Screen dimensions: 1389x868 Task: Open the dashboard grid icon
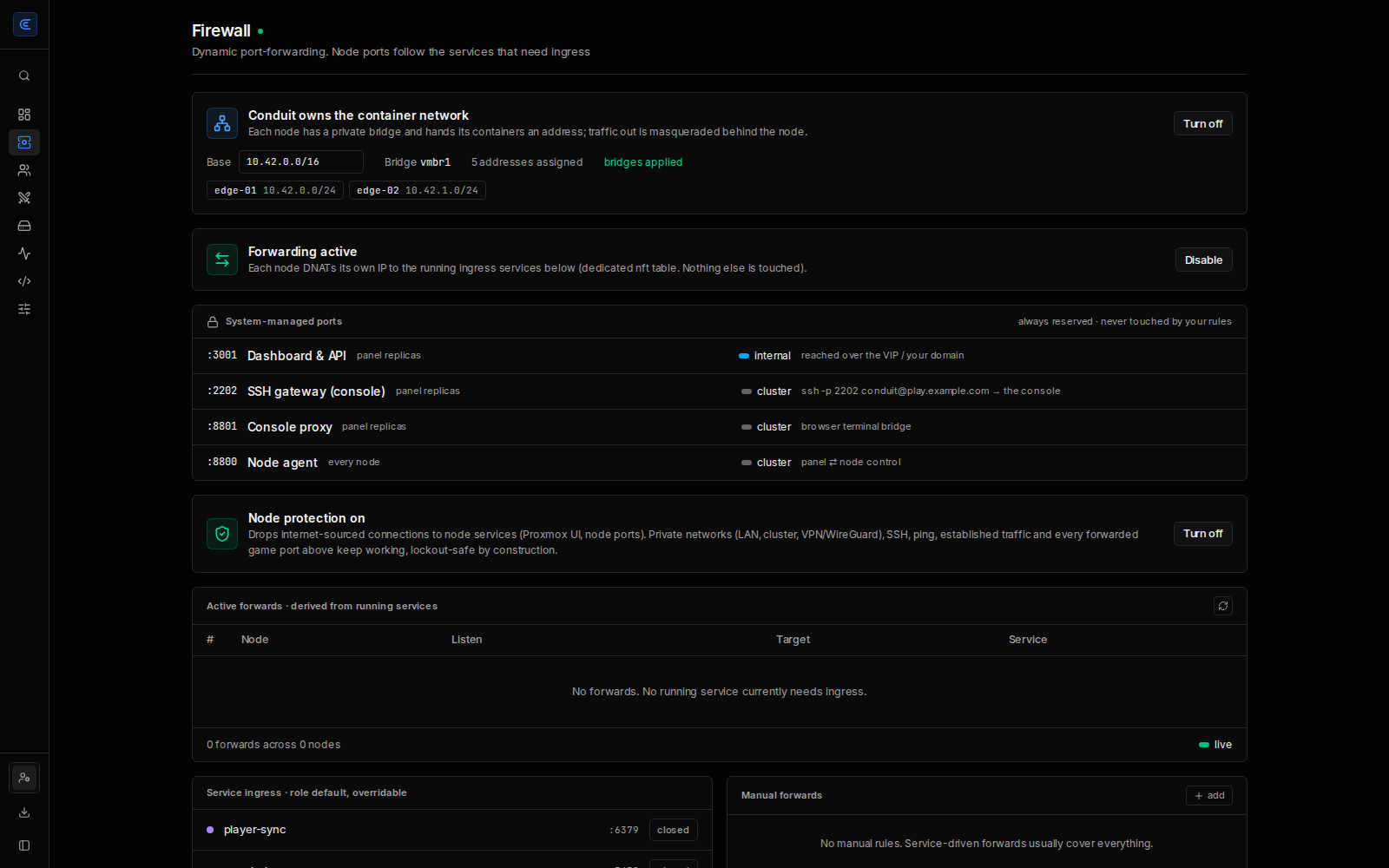tap(24, 115)
